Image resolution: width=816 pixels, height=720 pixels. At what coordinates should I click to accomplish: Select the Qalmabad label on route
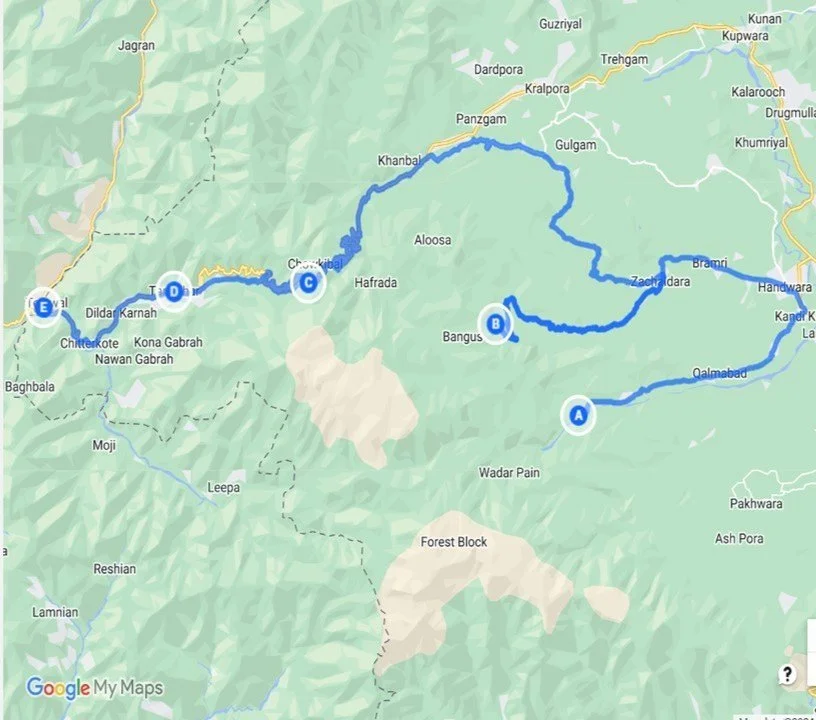720,373
